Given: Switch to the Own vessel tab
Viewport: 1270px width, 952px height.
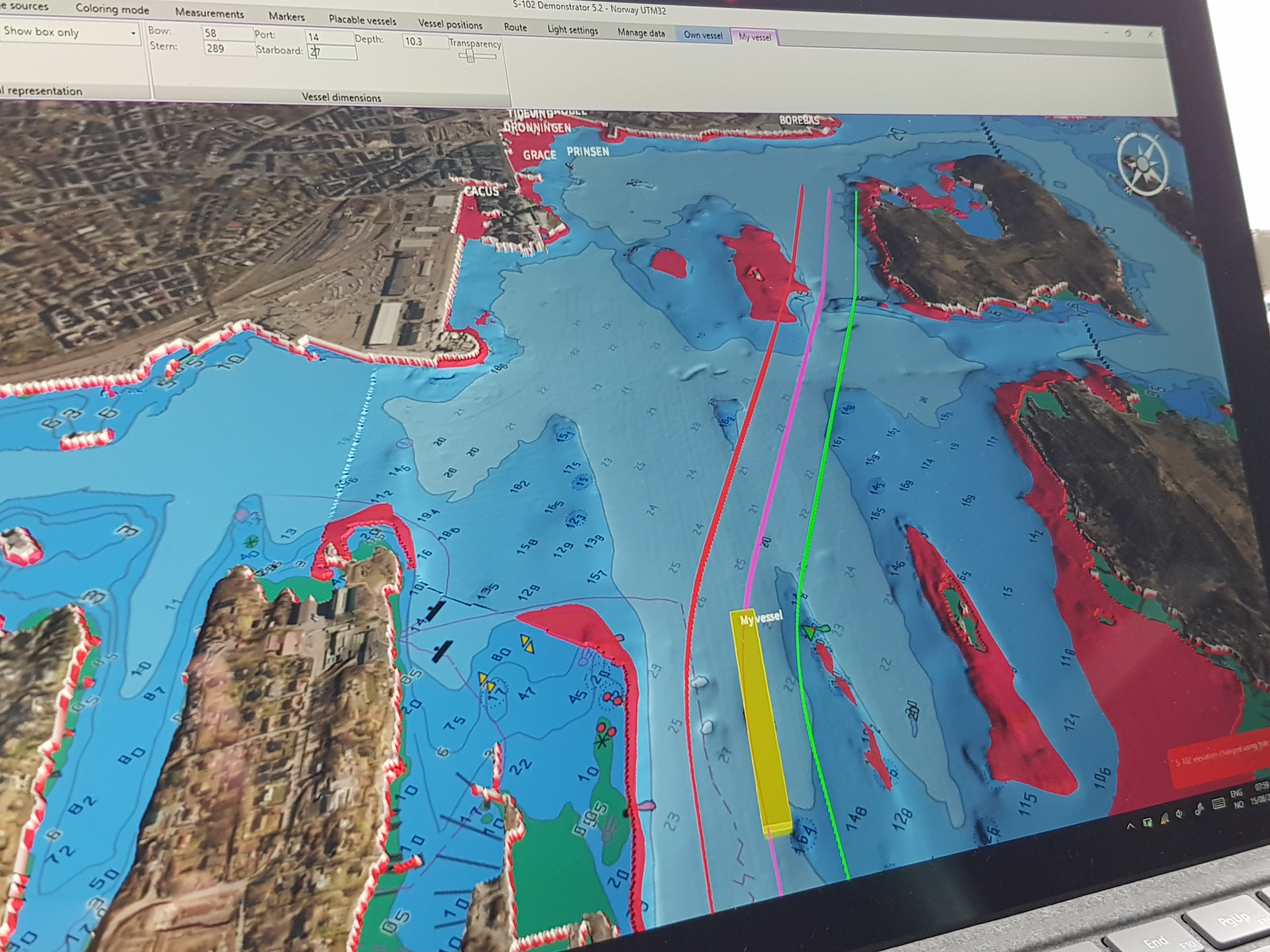Looking at the screenshot, I should pyautogui.click(x=703, y=35).
